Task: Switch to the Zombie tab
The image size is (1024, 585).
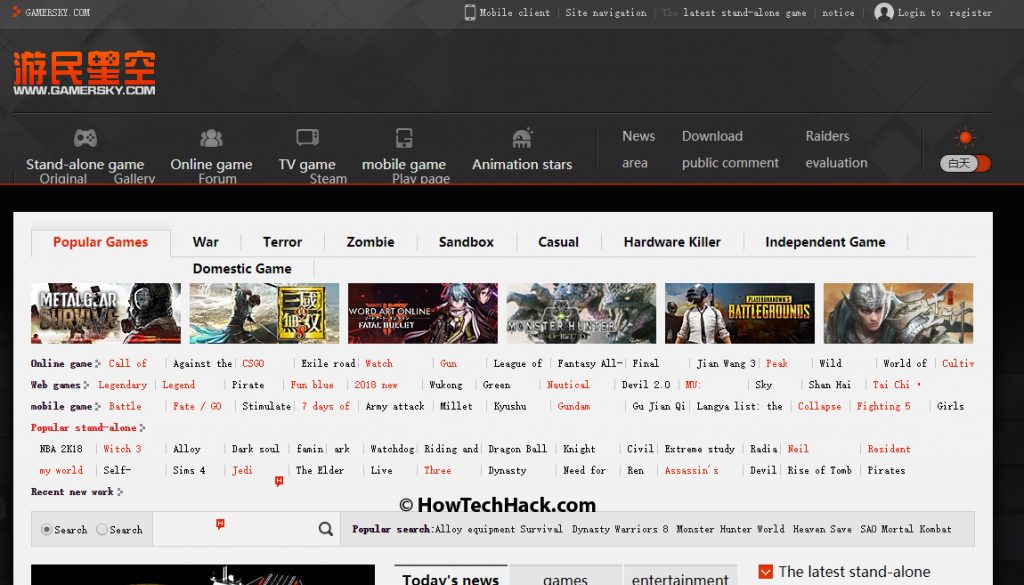Action: 370,242
